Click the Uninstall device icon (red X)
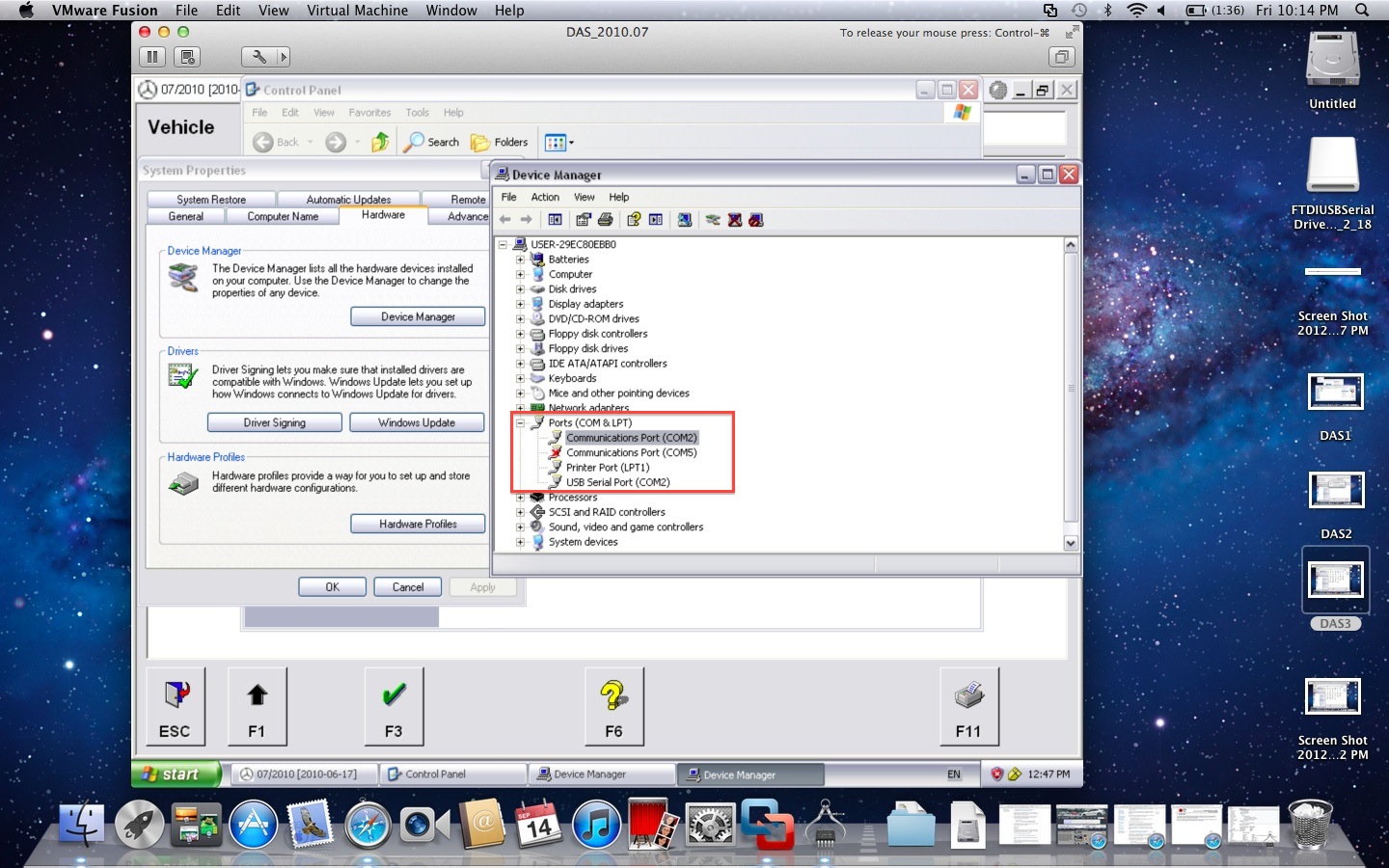This screenshot has width=1389, height=868. click(x=736, y=220)
